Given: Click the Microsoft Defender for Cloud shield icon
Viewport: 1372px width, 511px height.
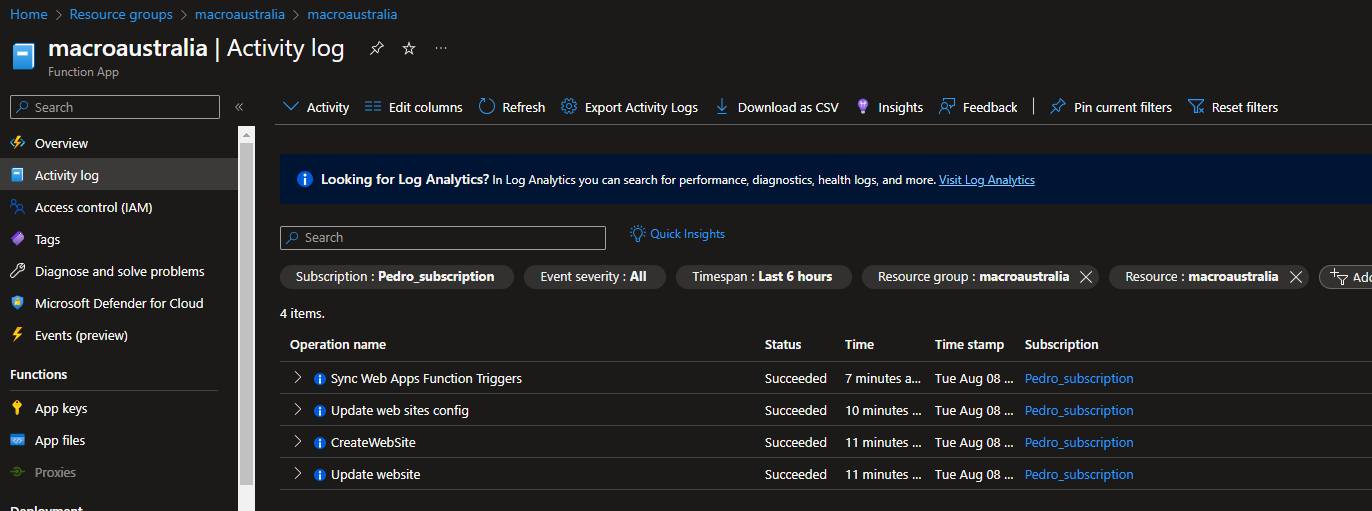Looking at the screenshot, I should coord(17,303).
